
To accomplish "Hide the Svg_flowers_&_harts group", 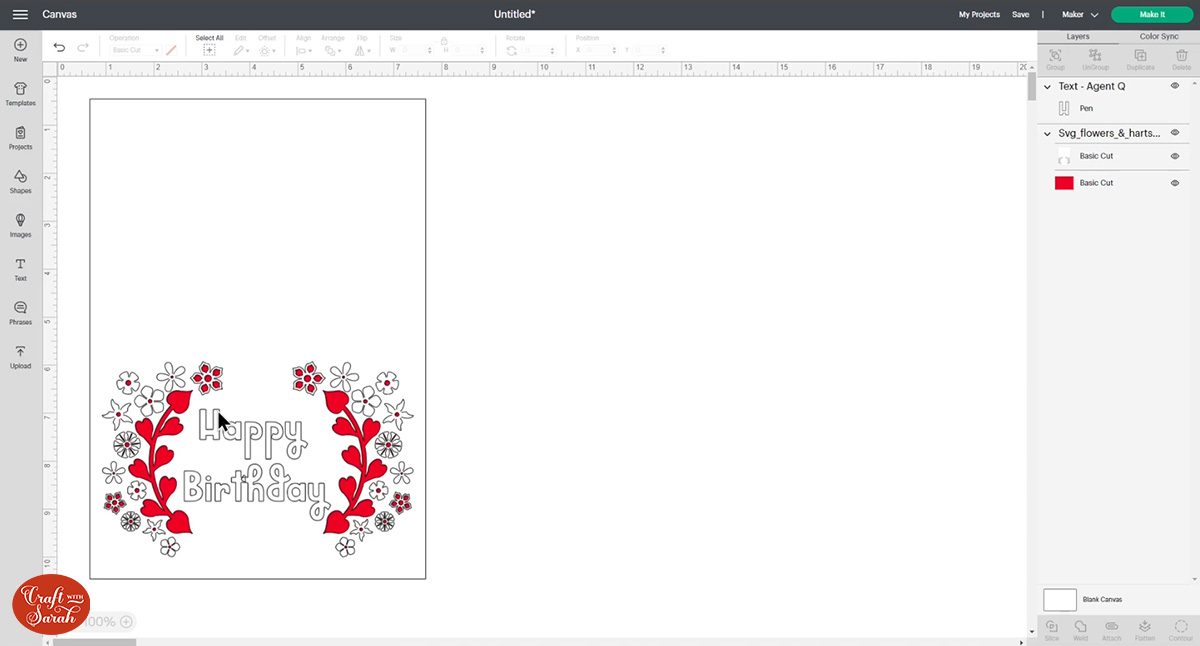I will pos(1175,132).
